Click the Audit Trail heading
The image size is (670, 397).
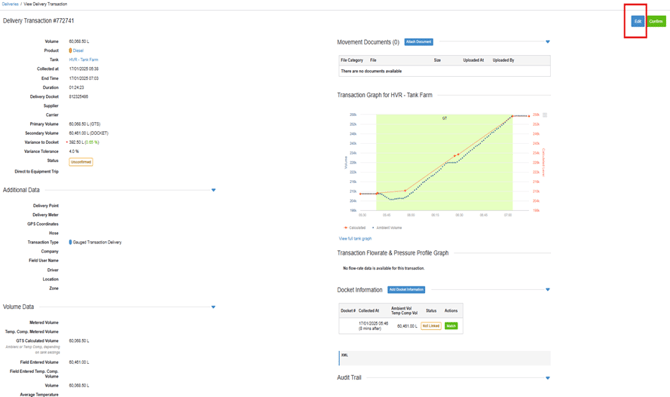349,378
